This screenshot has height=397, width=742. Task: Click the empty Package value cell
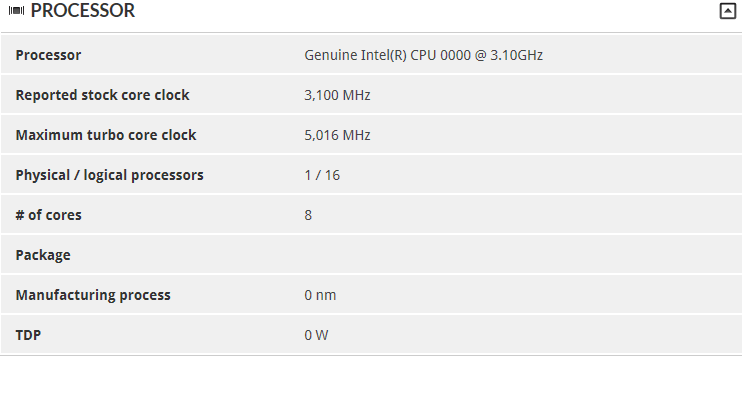click(521, 255)
